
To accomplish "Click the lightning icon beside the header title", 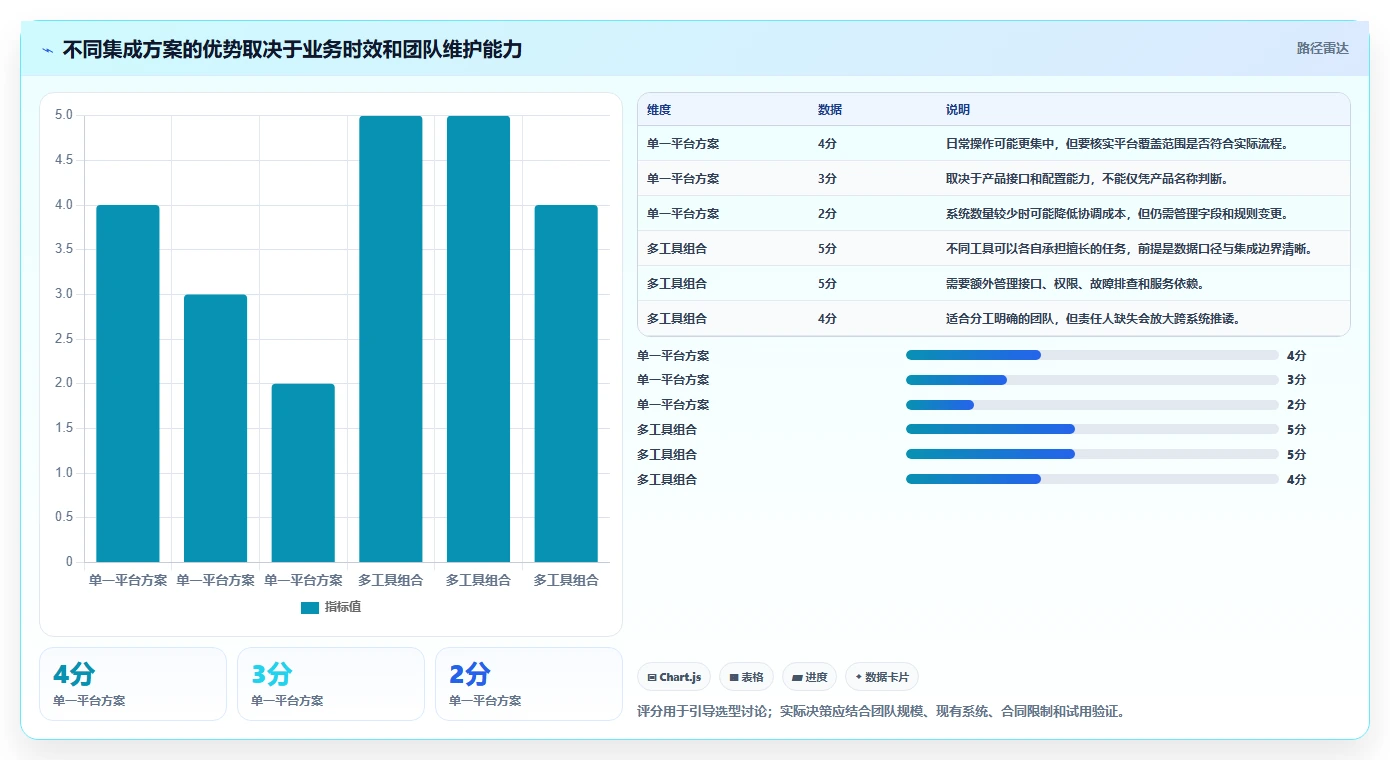I will tap(48, 50).
